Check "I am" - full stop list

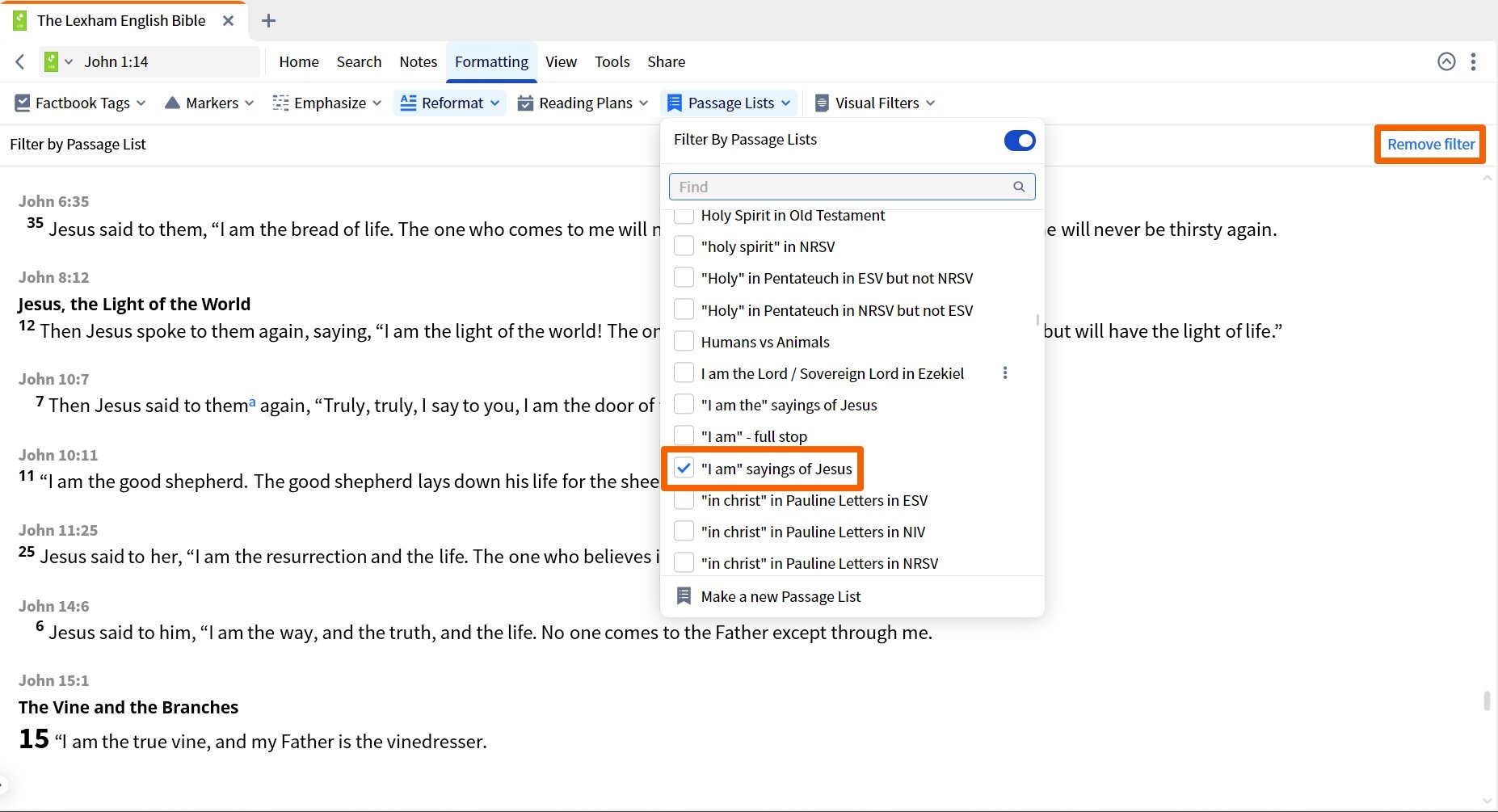click(x=684, y=435)
